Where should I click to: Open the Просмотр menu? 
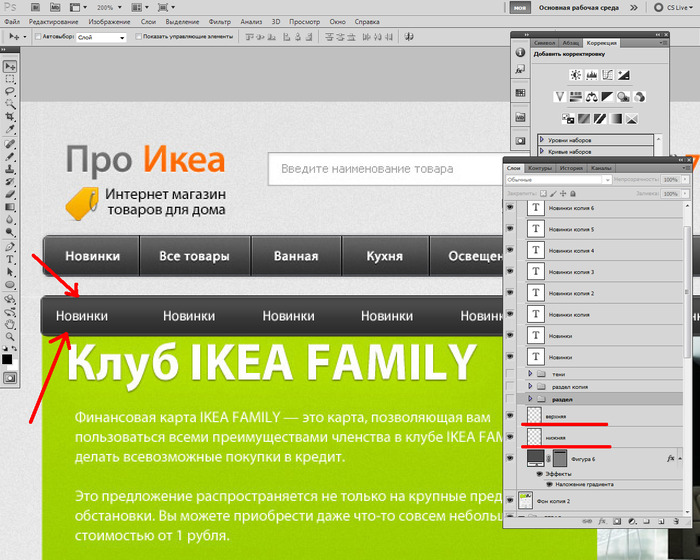coord(304,21)
